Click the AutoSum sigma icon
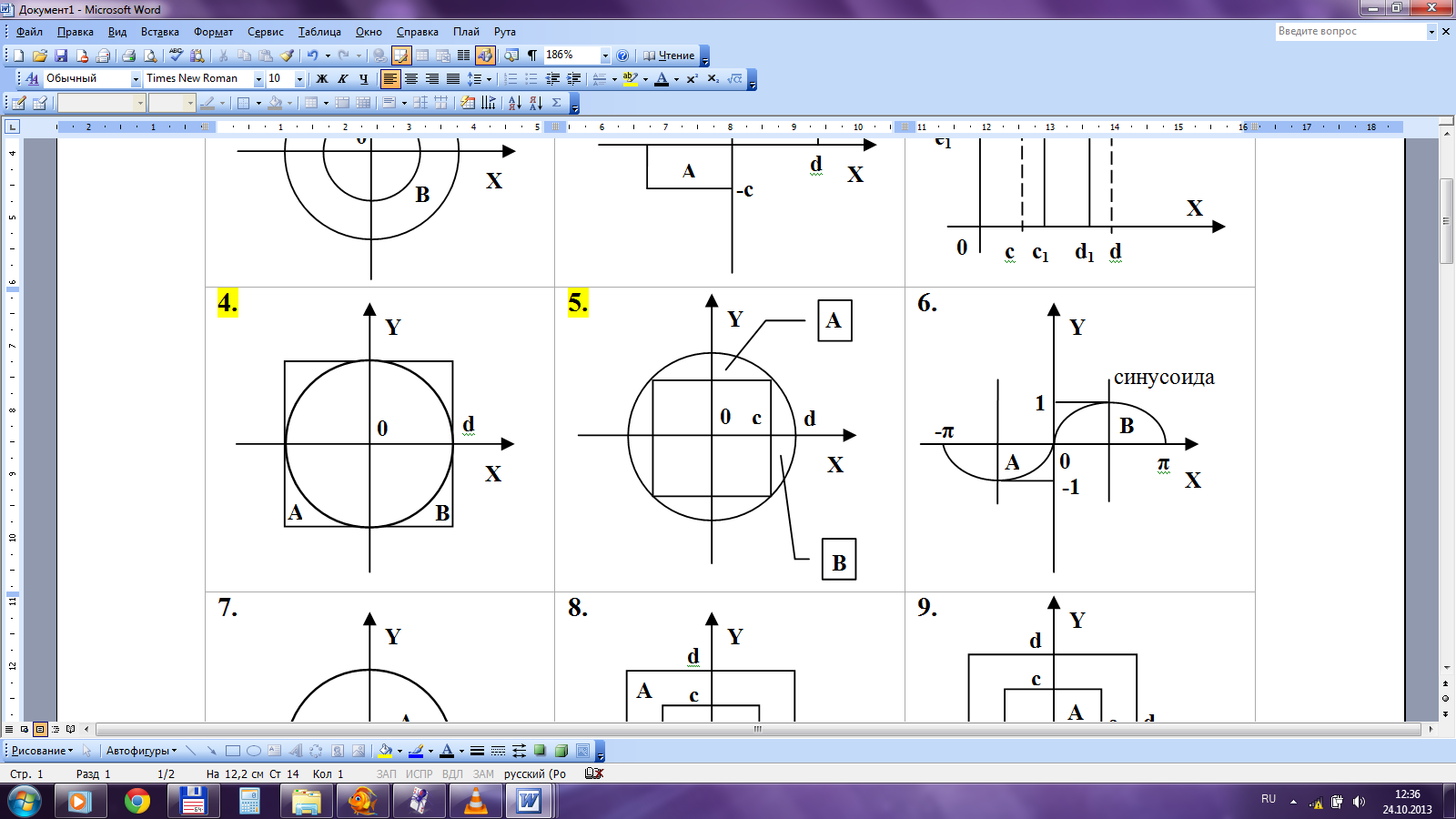The image size is (1456, 819). (x=557, y=103)
